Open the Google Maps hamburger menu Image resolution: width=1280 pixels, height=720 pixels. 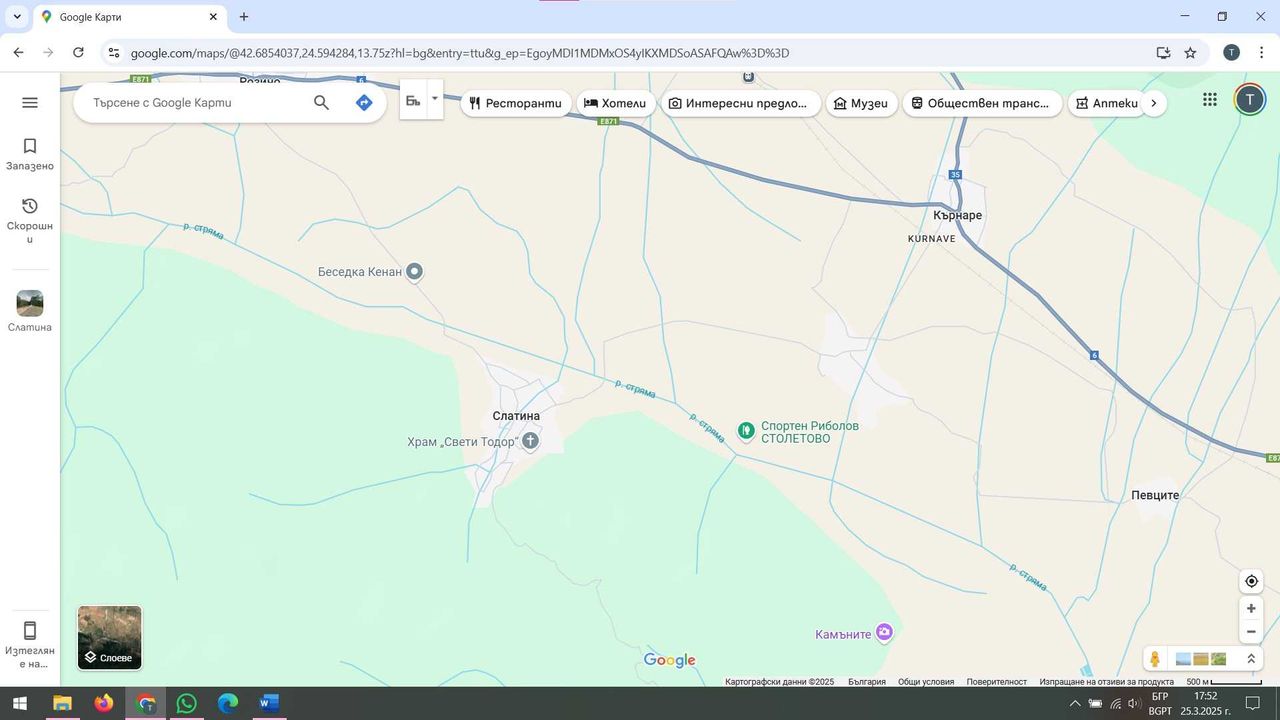coord(30,102)
